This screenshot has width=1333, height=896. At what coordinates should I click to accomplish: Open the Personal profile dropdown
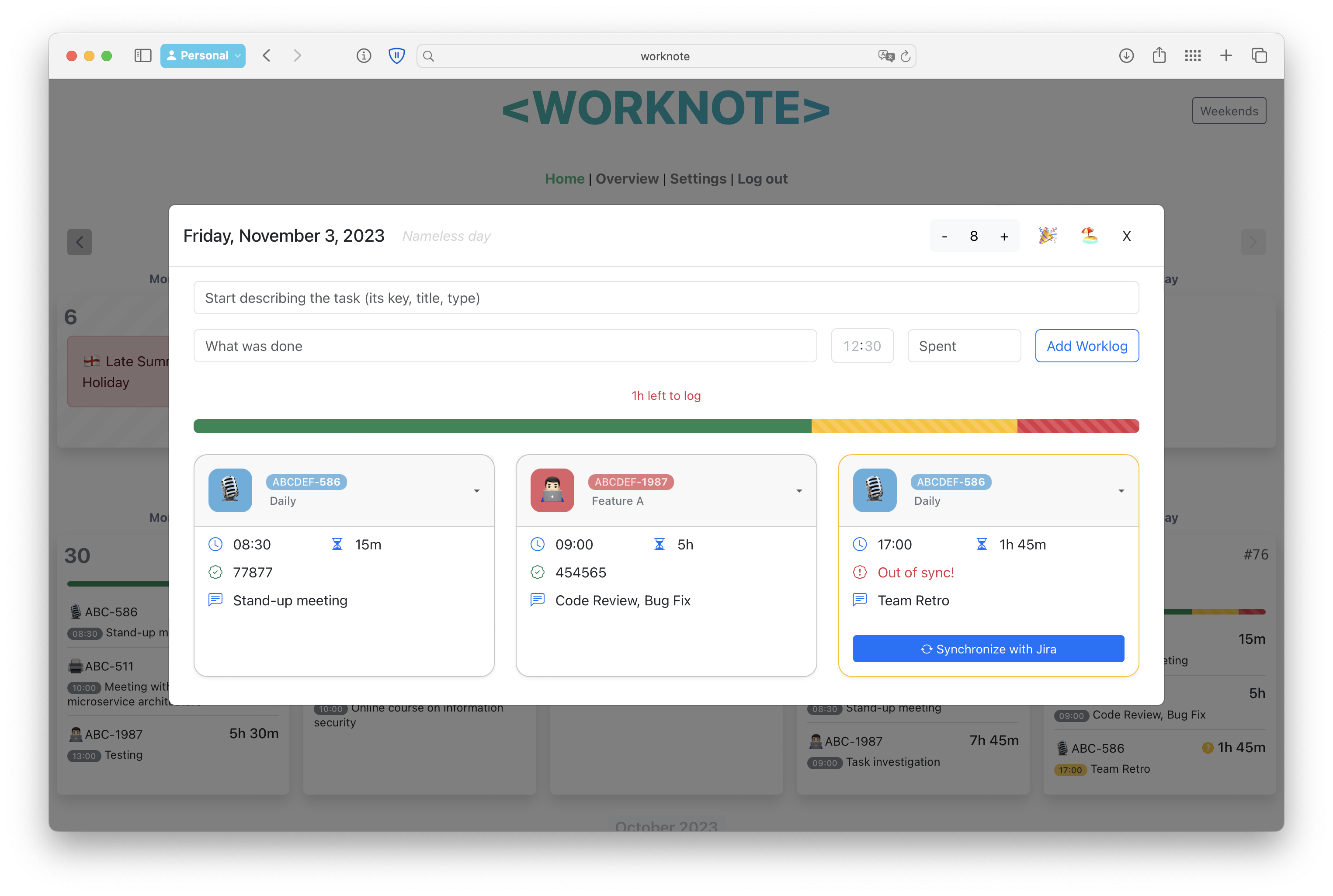[203, 56]
